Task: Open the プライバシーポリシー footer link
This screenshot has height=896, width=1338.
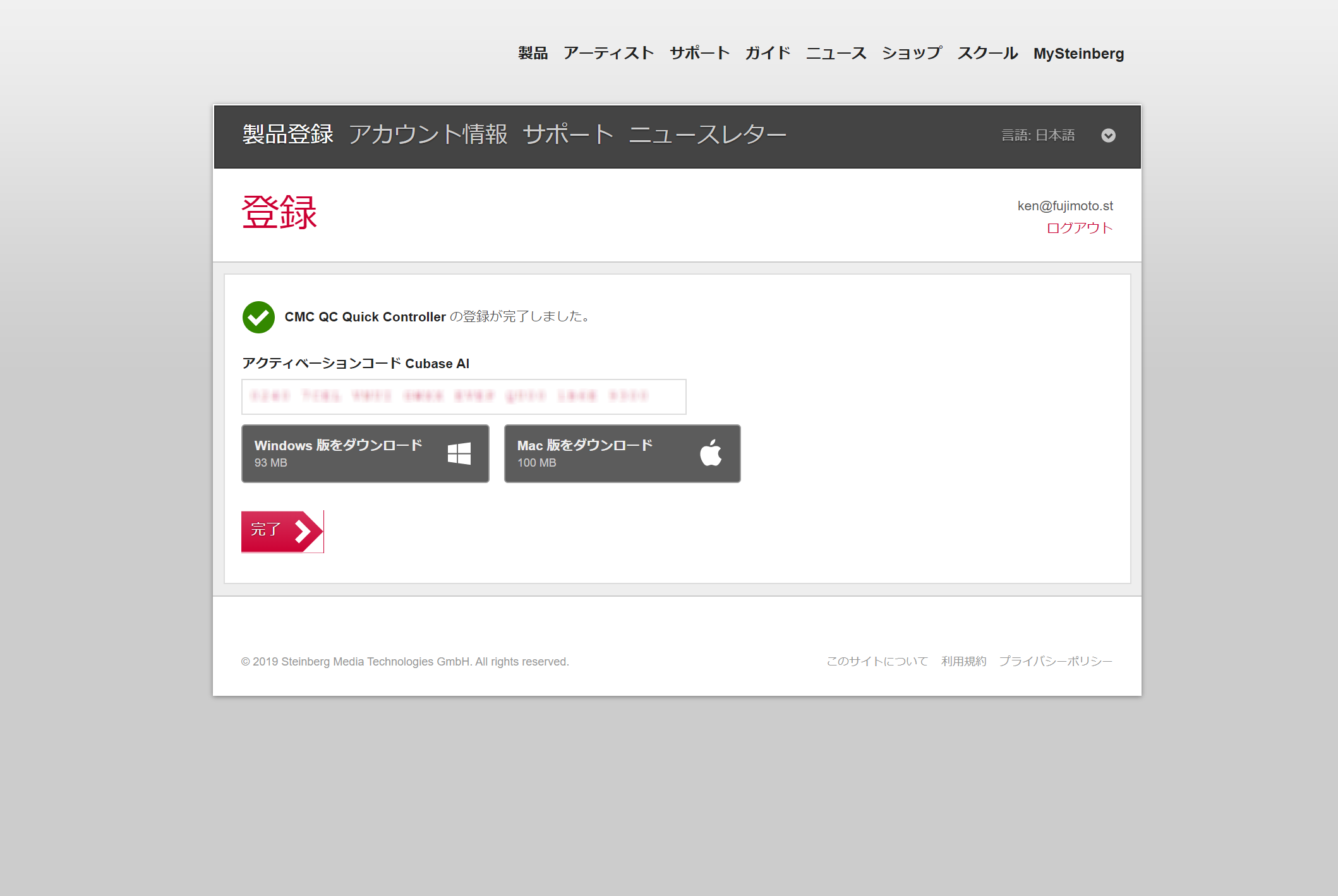Action: [1056, 661]
